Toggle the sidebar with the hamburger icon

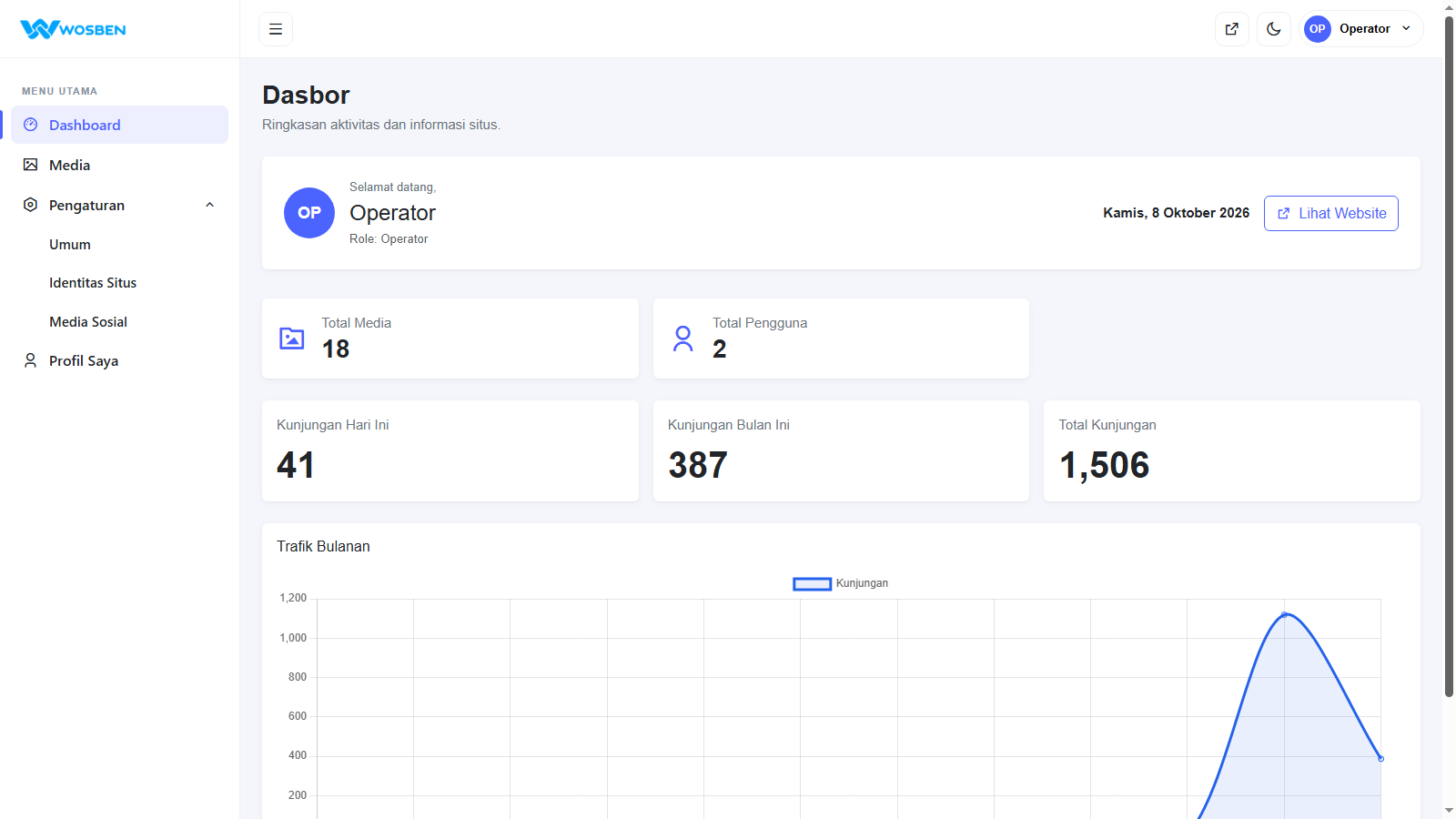pyautogui.click(x=276, y=29)
